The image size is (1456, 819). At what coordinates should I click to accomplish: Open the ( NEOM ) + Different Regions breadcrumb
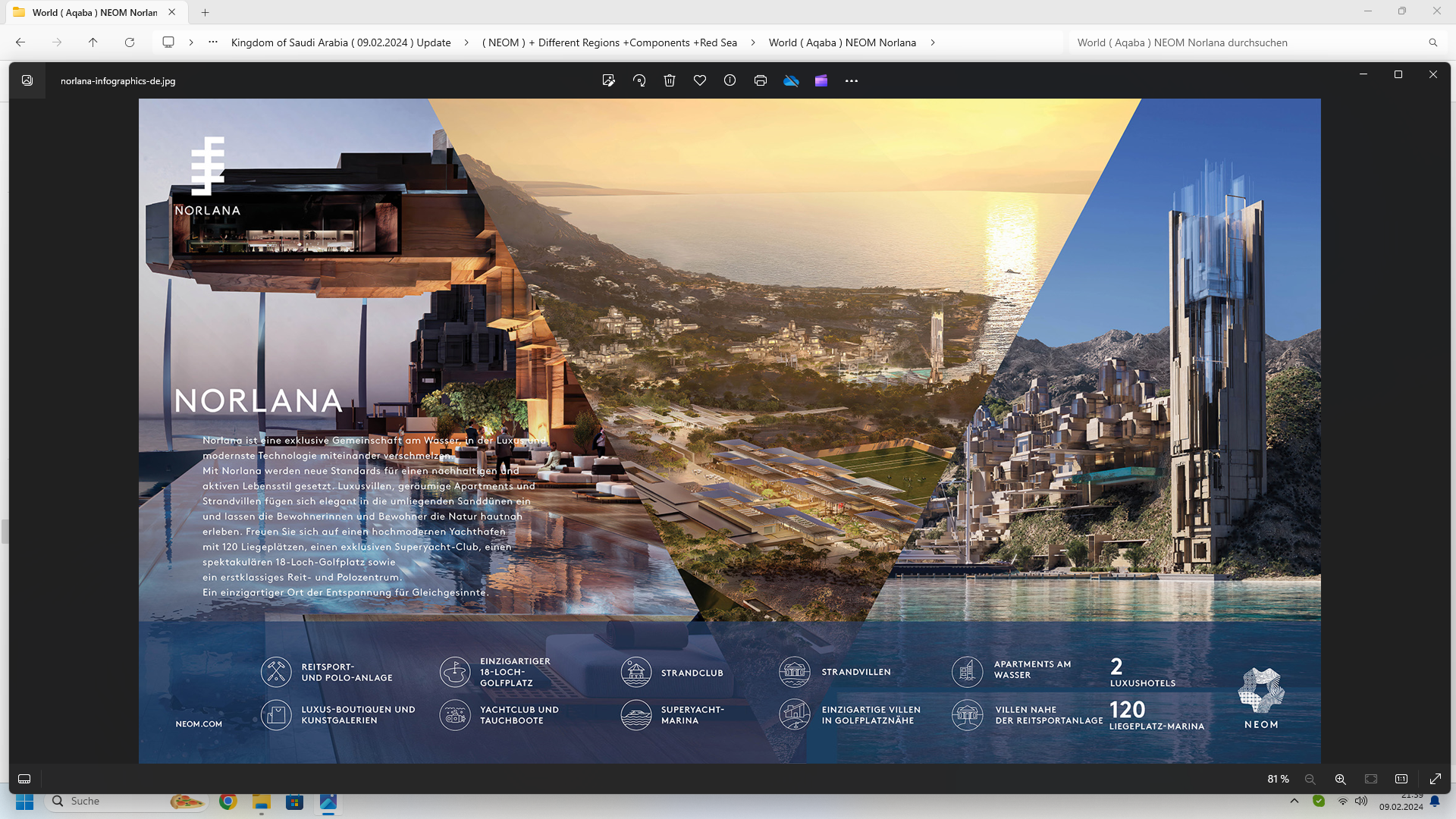(610, 42)
